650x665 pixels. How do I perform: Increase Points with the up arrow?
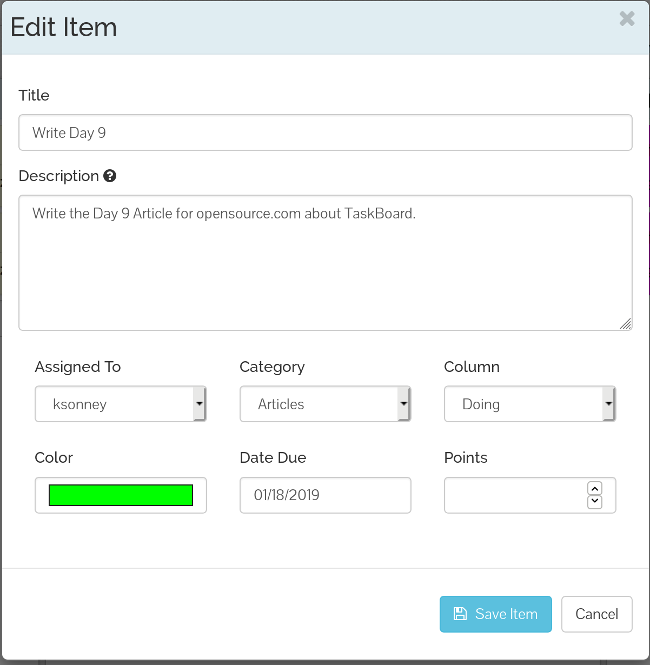coord(594,489)
